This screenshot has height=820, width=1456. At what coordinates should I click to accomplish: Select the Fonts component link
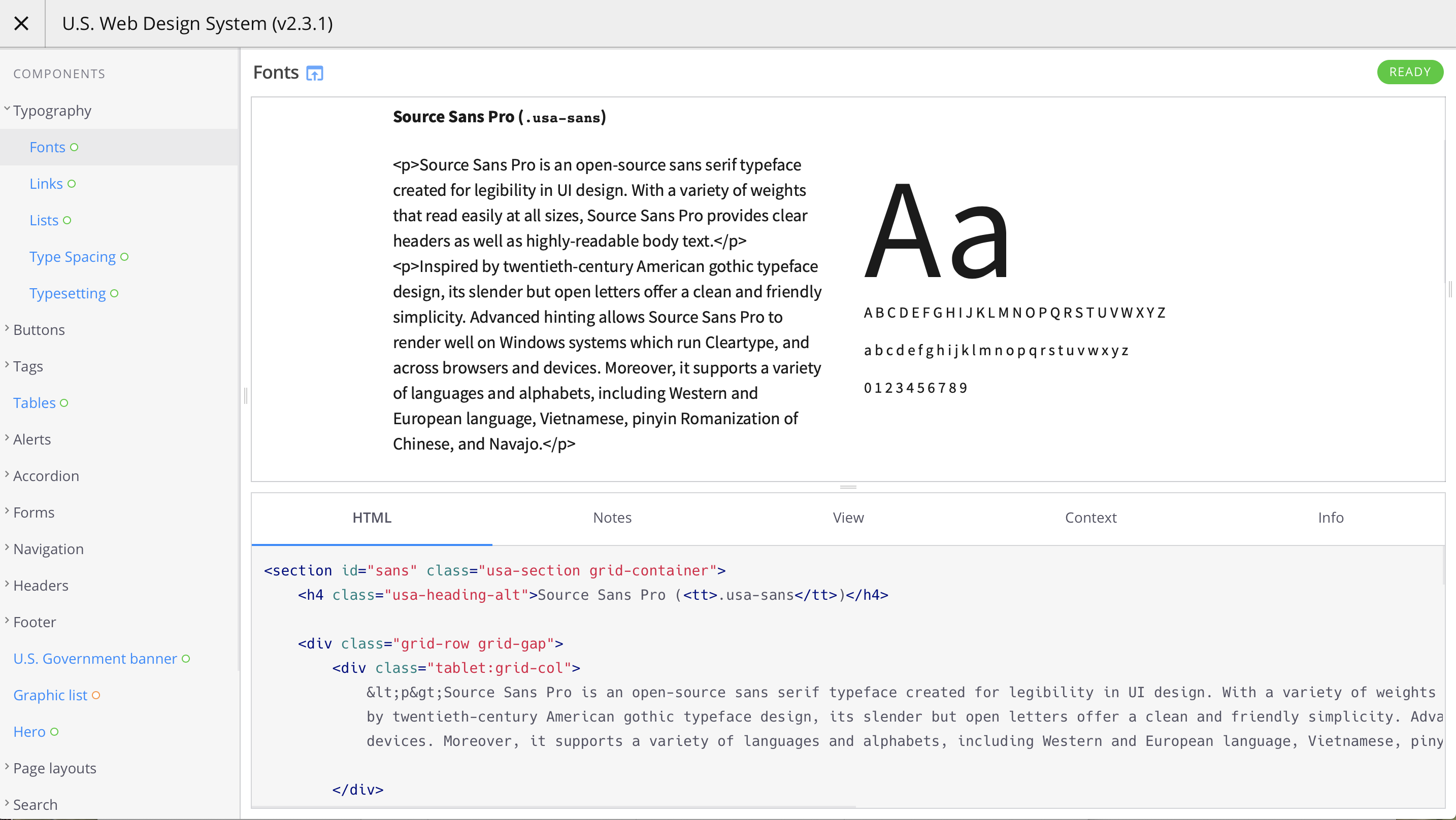(48, 147)
